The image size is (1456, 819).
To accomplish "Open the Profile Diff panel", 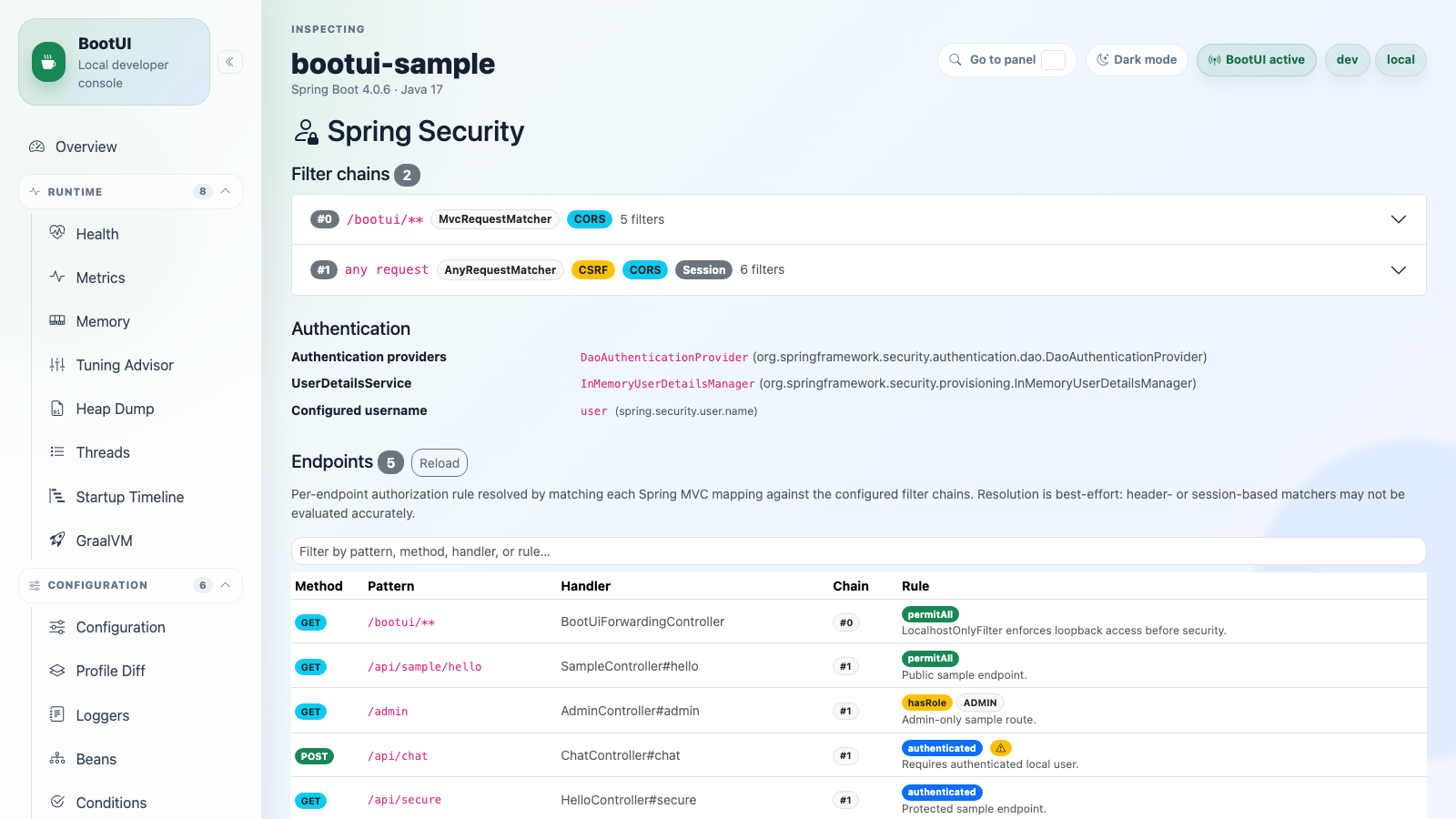I will coord(111,671).
